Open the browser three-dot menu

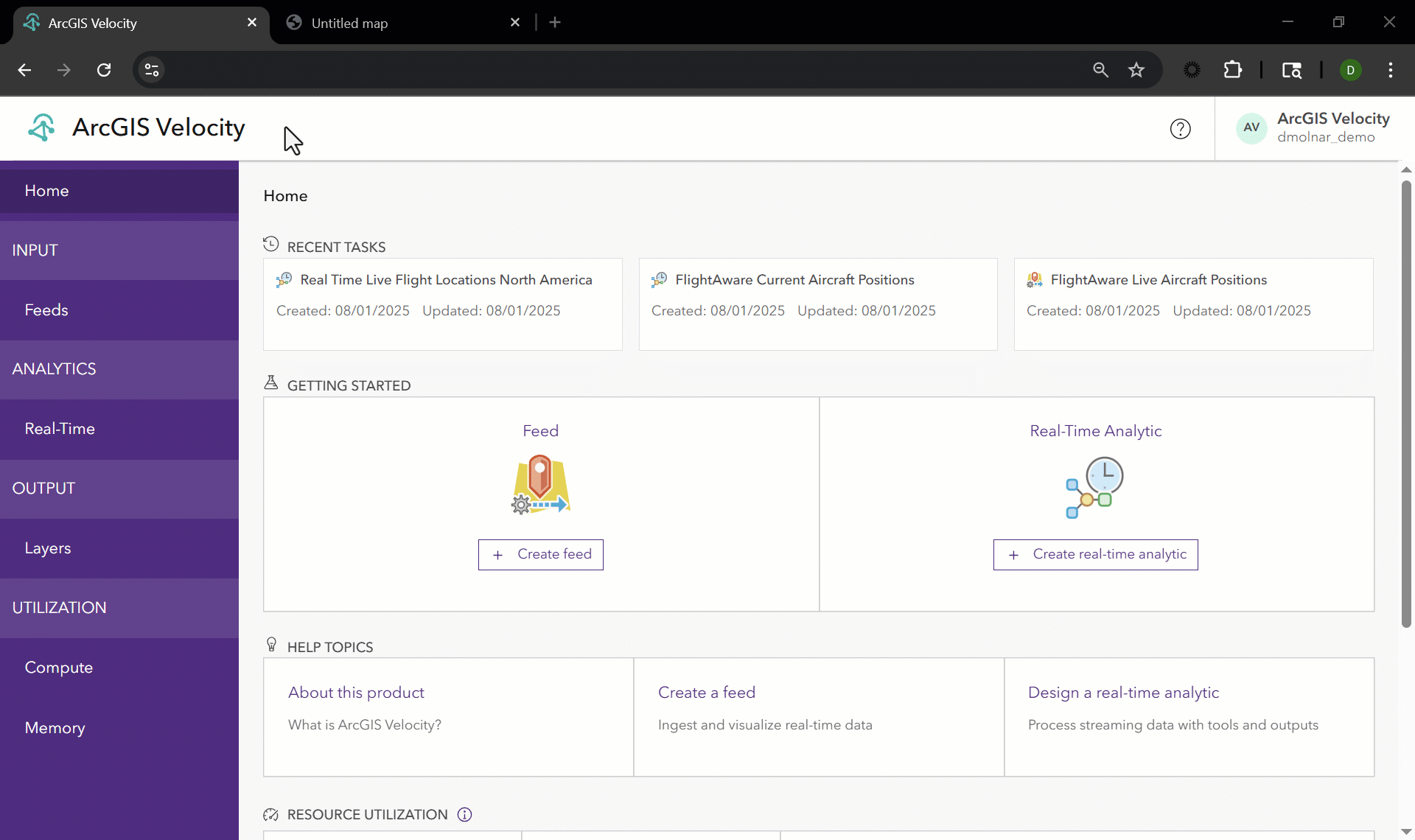[x=1391, y=69]
